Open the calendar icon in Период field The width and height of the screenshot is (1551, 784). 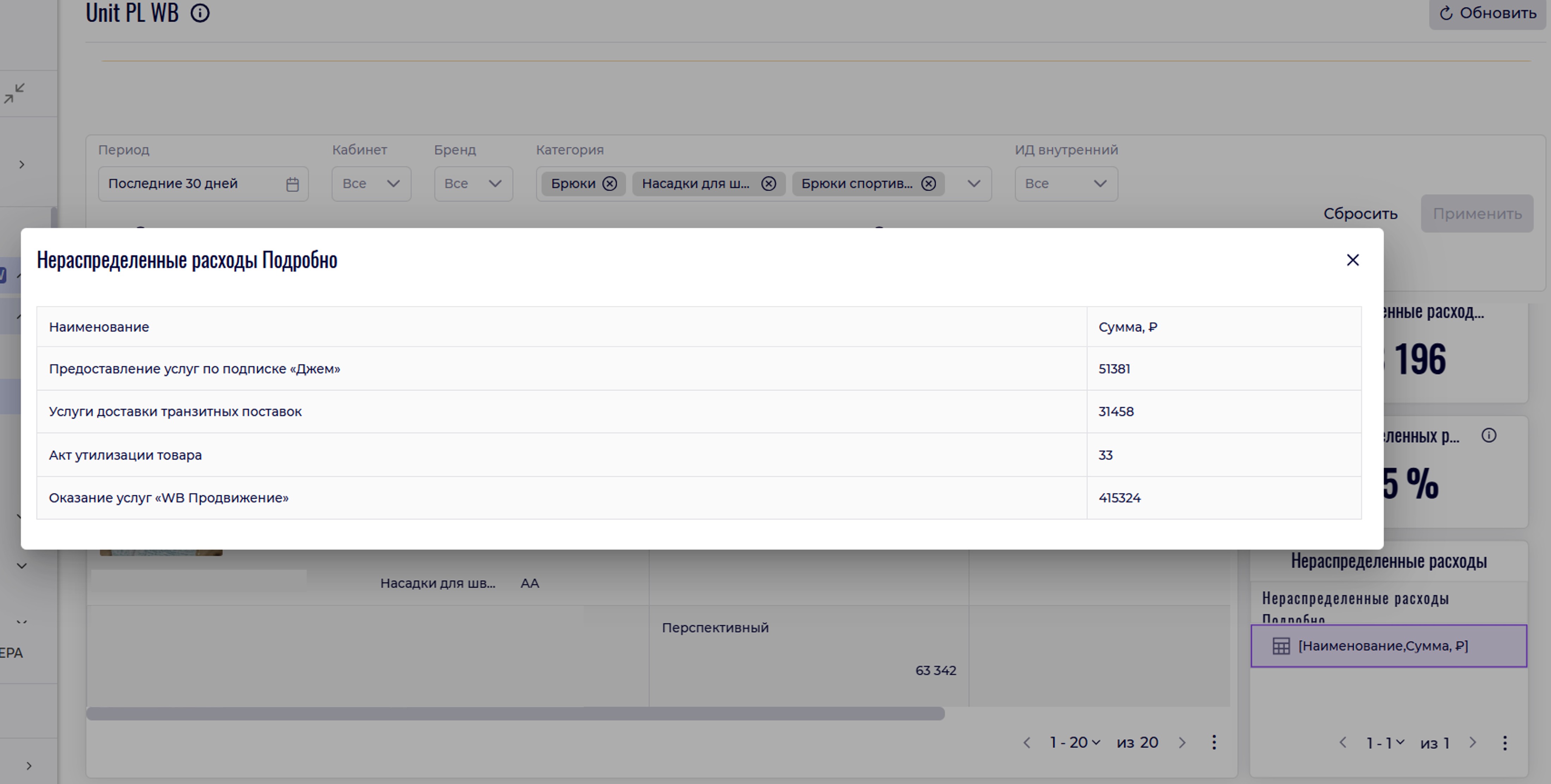tap(293, 184)
